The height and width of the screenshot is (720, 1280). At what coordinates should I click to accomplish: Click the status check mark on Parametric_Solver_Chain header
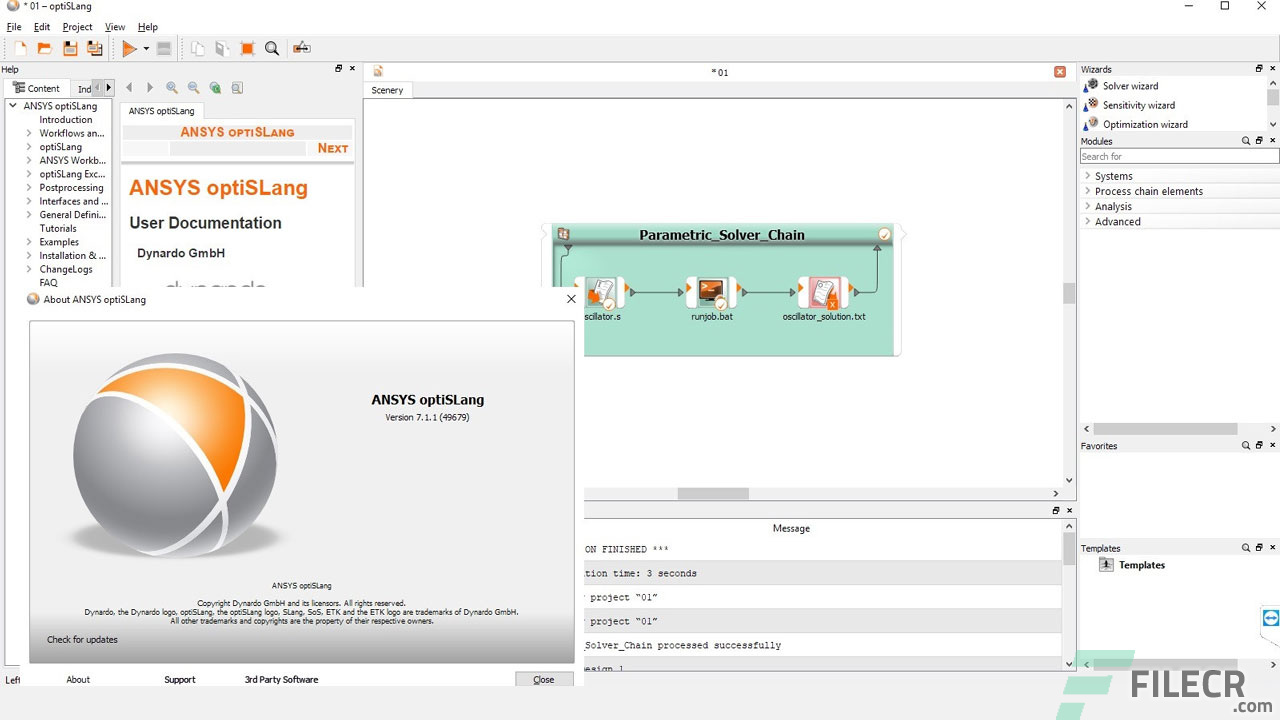pos(884,235)
